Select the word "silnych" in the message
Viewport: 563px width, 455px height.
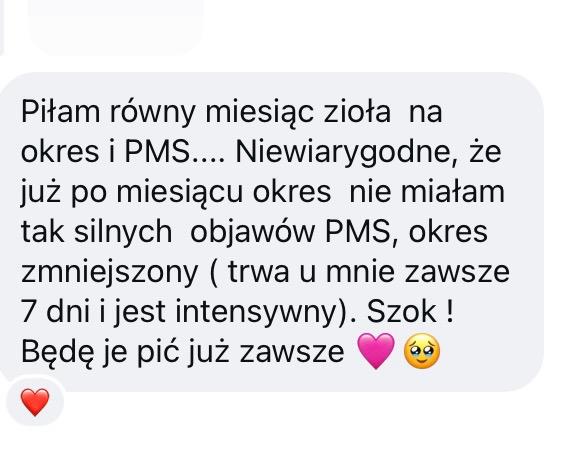coord(123,232)
